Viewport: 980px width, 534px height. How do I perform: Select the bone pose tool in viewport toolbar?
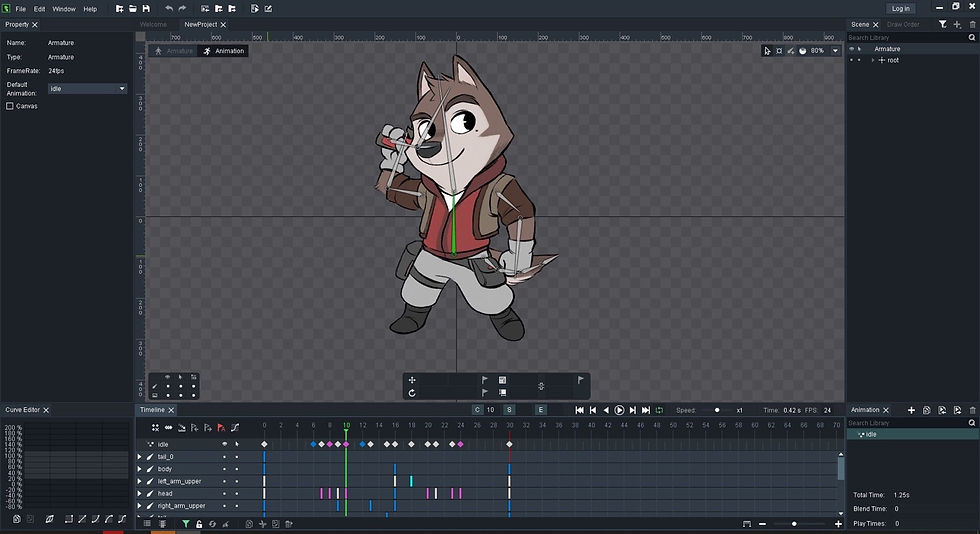tap(779, 51)
